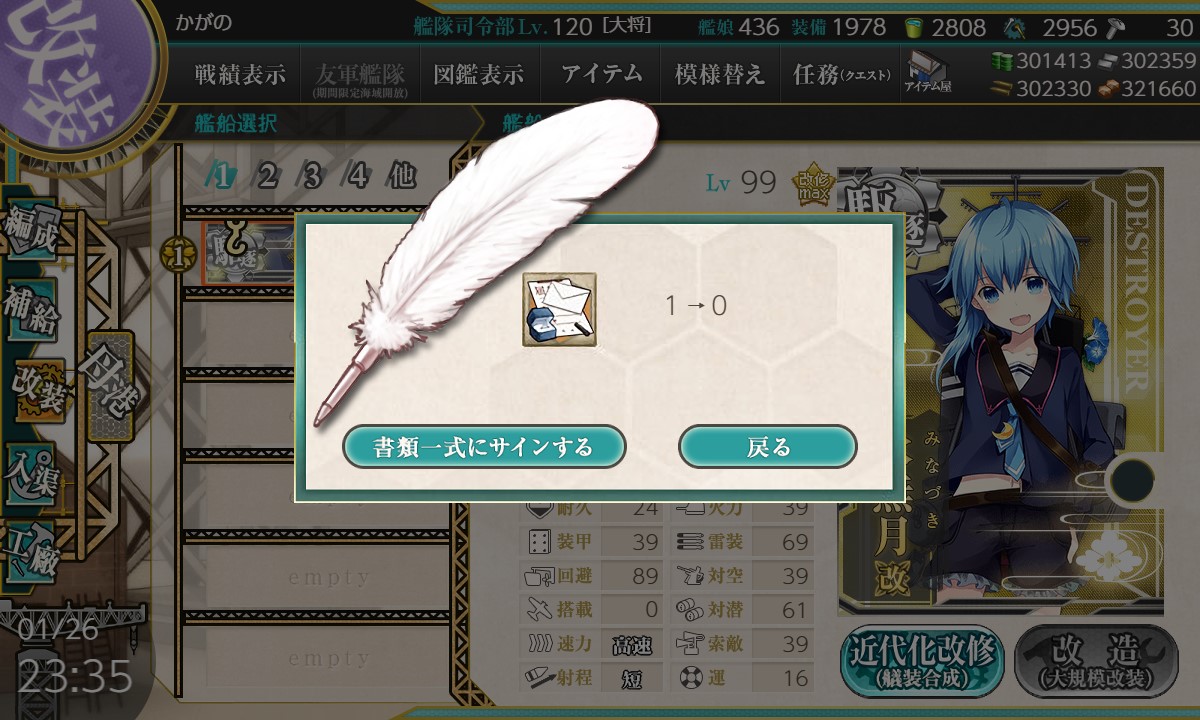
Task: Click the marriage documents ring icon
Action: [559, 310]
